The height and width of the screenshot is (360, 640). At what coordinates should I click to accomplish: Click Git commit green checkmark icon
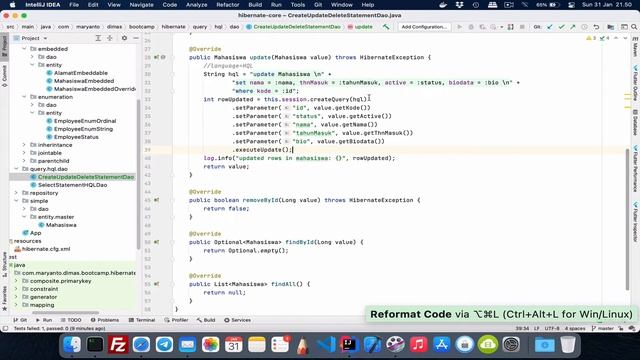tap(562, 27)
